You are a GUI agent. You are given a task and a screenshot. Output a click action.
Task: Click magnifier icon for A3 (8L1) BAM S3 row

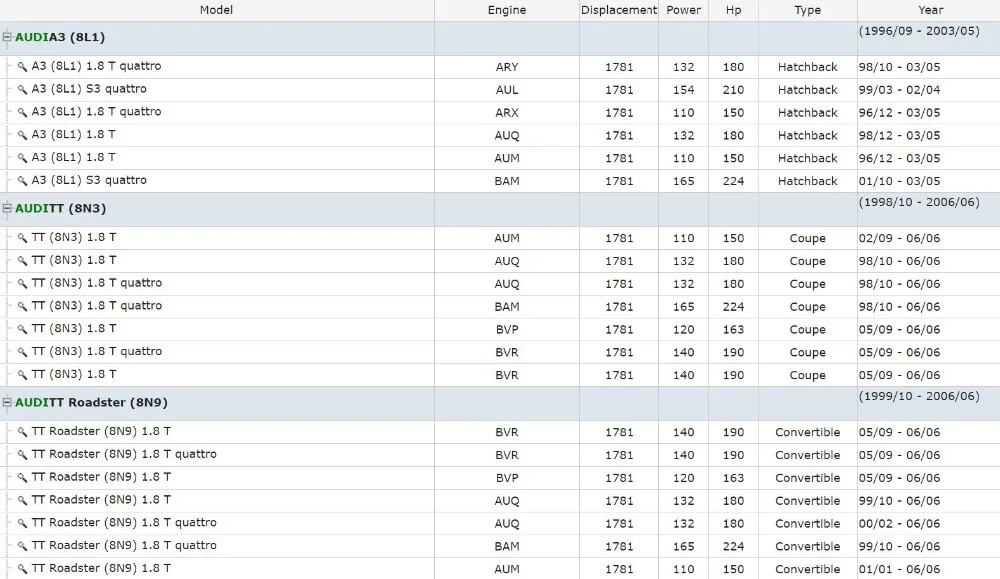click(22, 181)
